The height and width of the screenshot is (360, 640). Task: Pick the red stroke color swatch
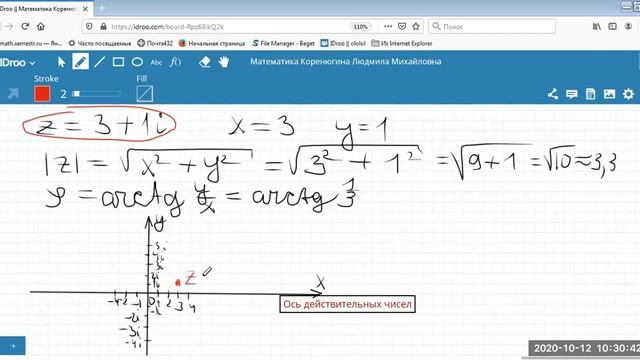(x=42, y=94)
